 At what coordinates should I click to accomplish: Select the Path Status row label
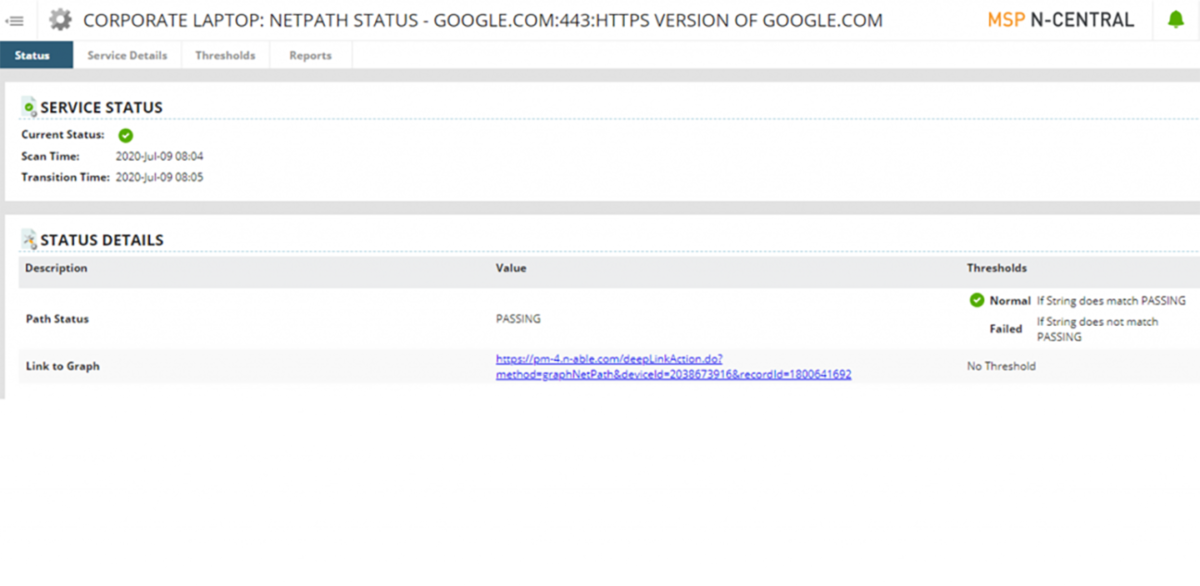[x=57, y=319]
